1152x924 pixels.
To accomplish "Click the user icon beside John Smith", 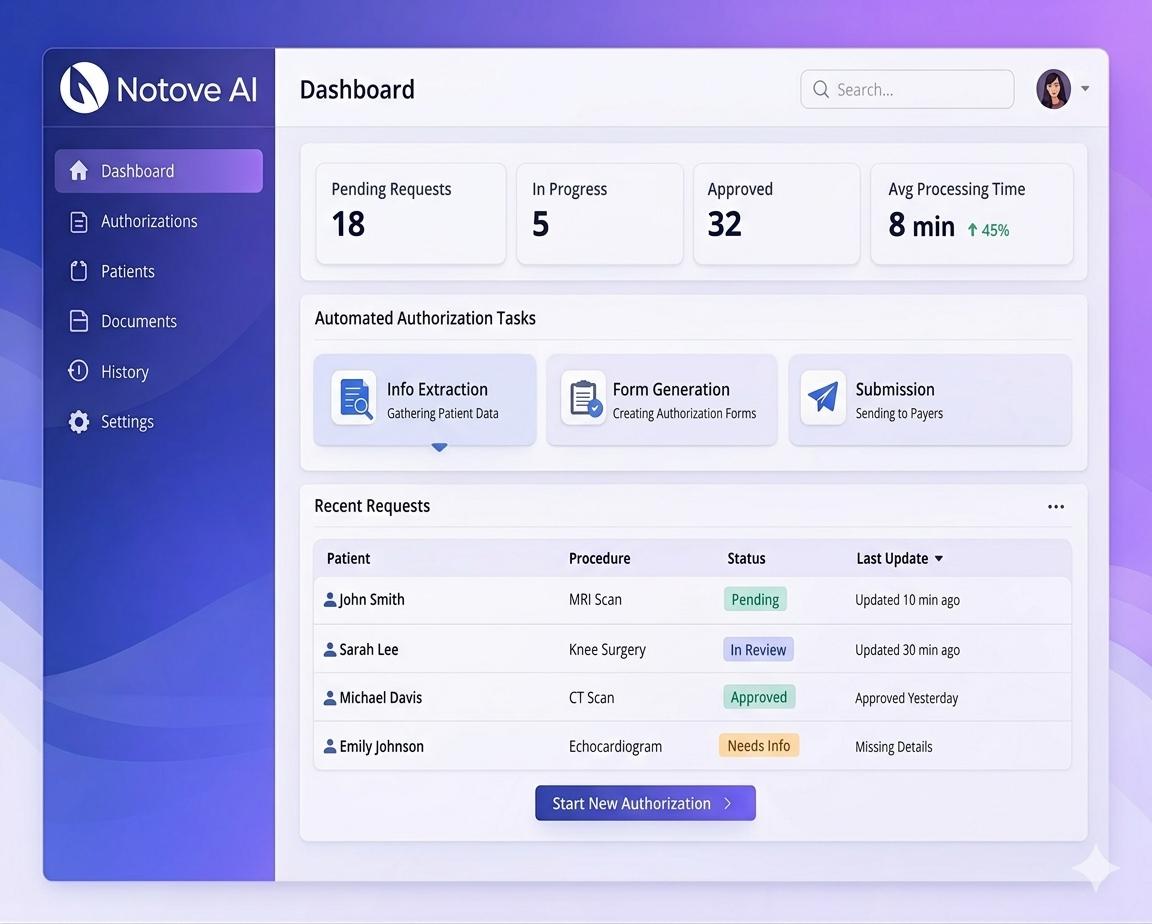I will click(x=329, y=598).
